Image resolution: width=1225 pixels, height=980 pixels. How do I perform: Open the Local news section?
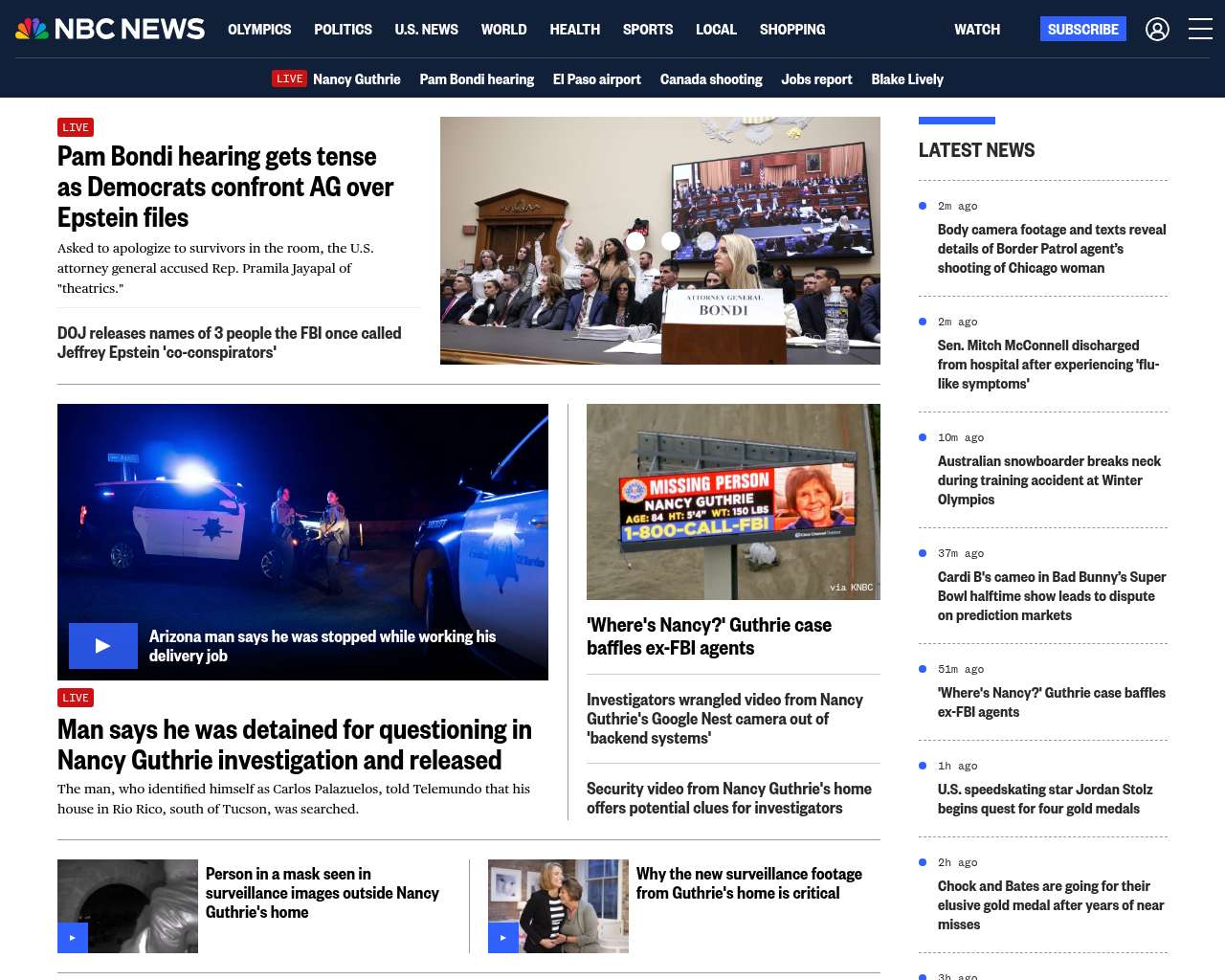716,30
